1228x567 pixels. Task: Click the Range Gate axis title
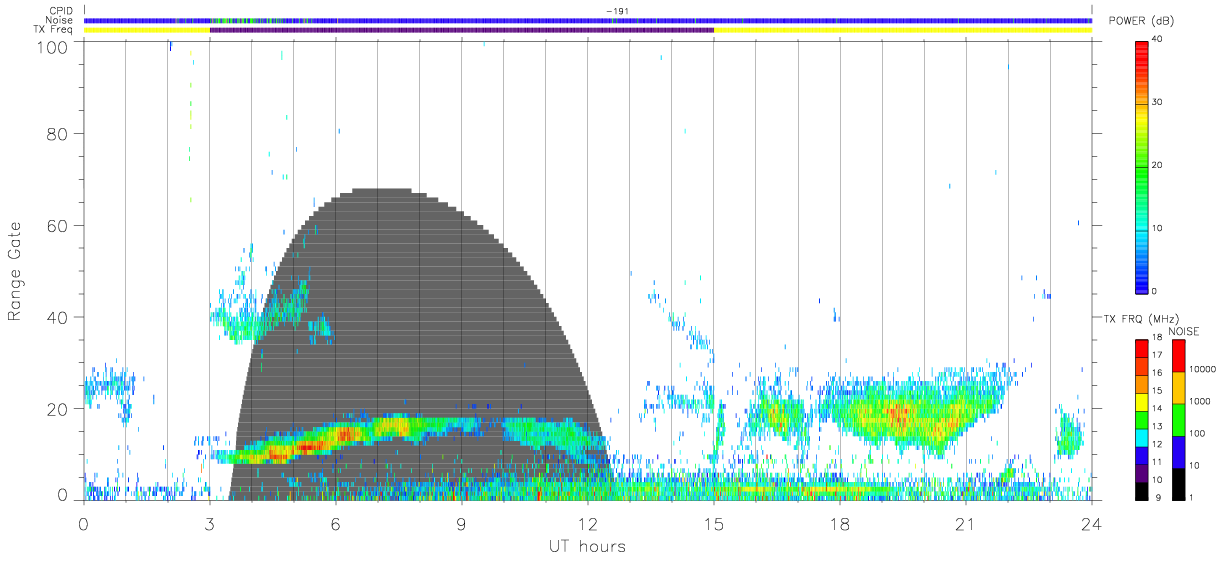coord(16,272)
